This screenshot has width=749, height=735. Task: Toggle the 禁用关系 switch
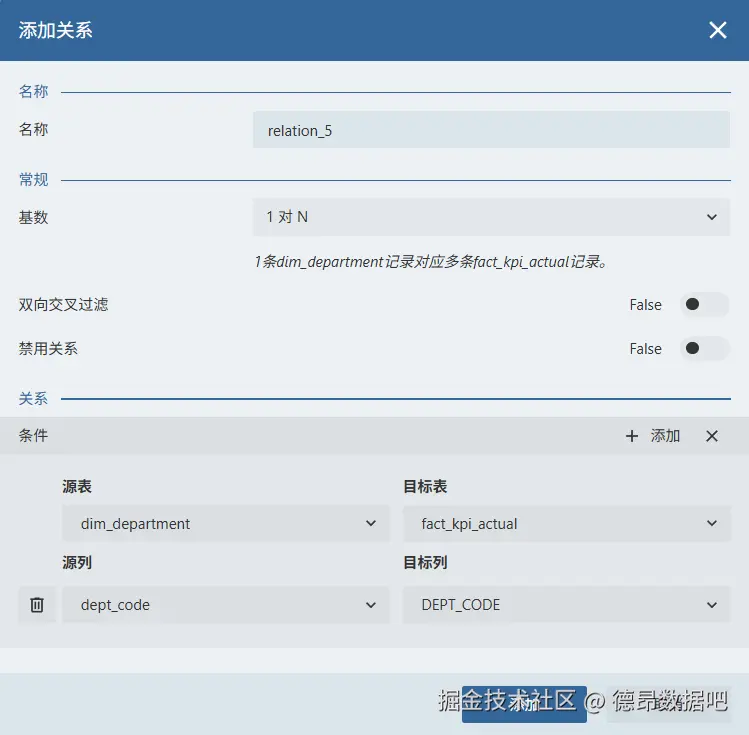704,348
